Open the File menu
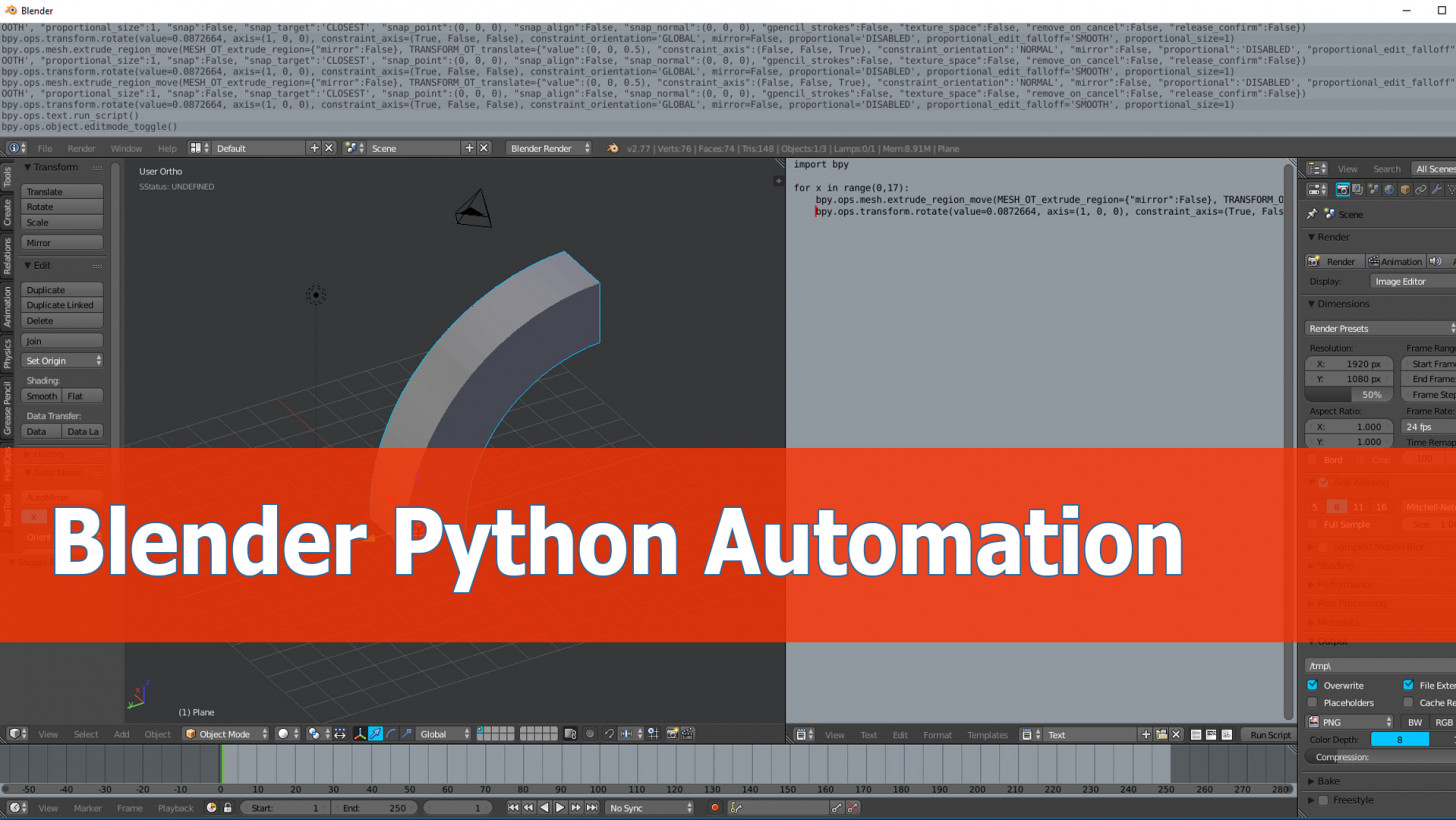Viewport: 1456px width, 820px height. coord(45,148)
